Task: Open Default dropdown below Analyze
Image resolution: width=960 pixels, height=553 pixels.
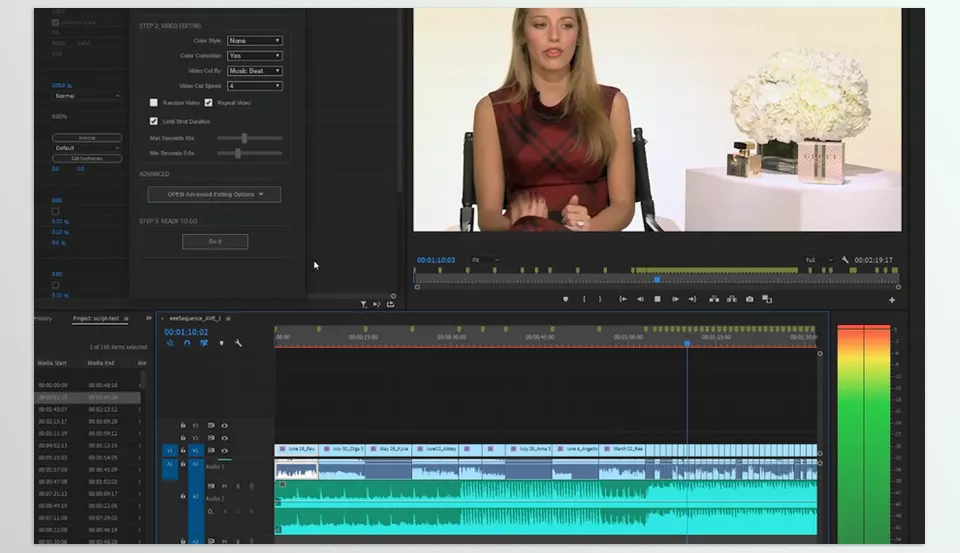Action: pos(87,148)
